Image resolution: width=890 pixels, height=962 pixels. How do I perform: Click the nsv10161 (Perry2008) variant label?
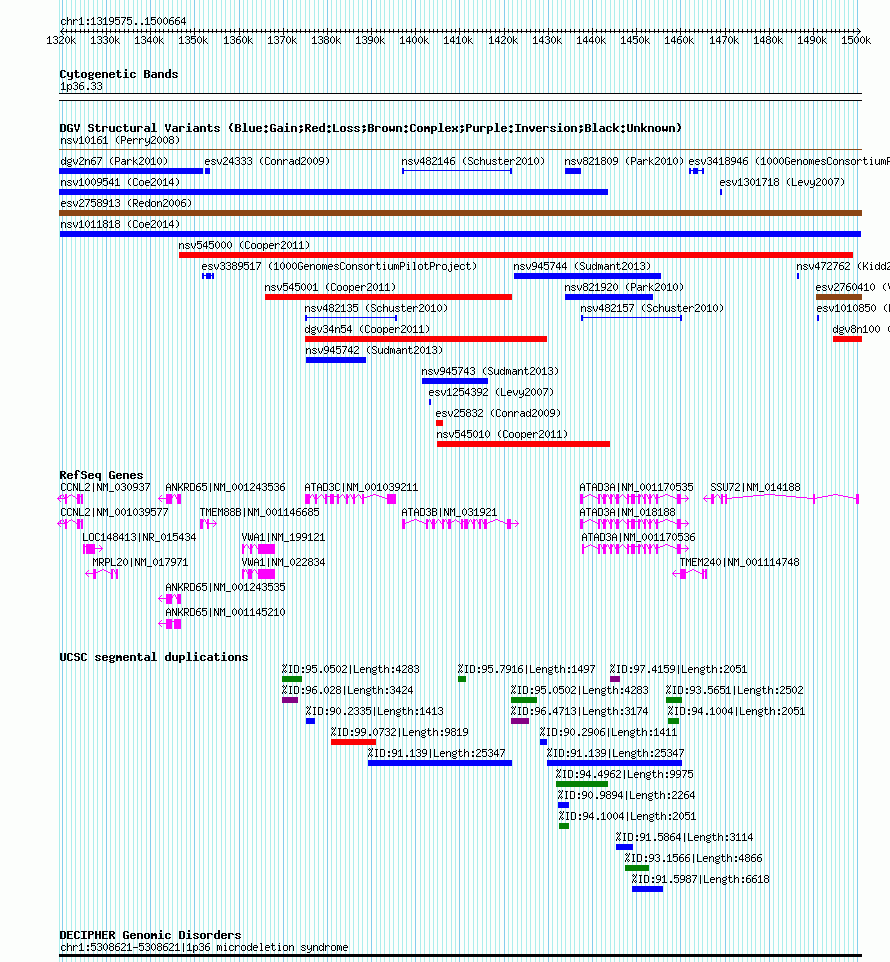click(120, 140)
